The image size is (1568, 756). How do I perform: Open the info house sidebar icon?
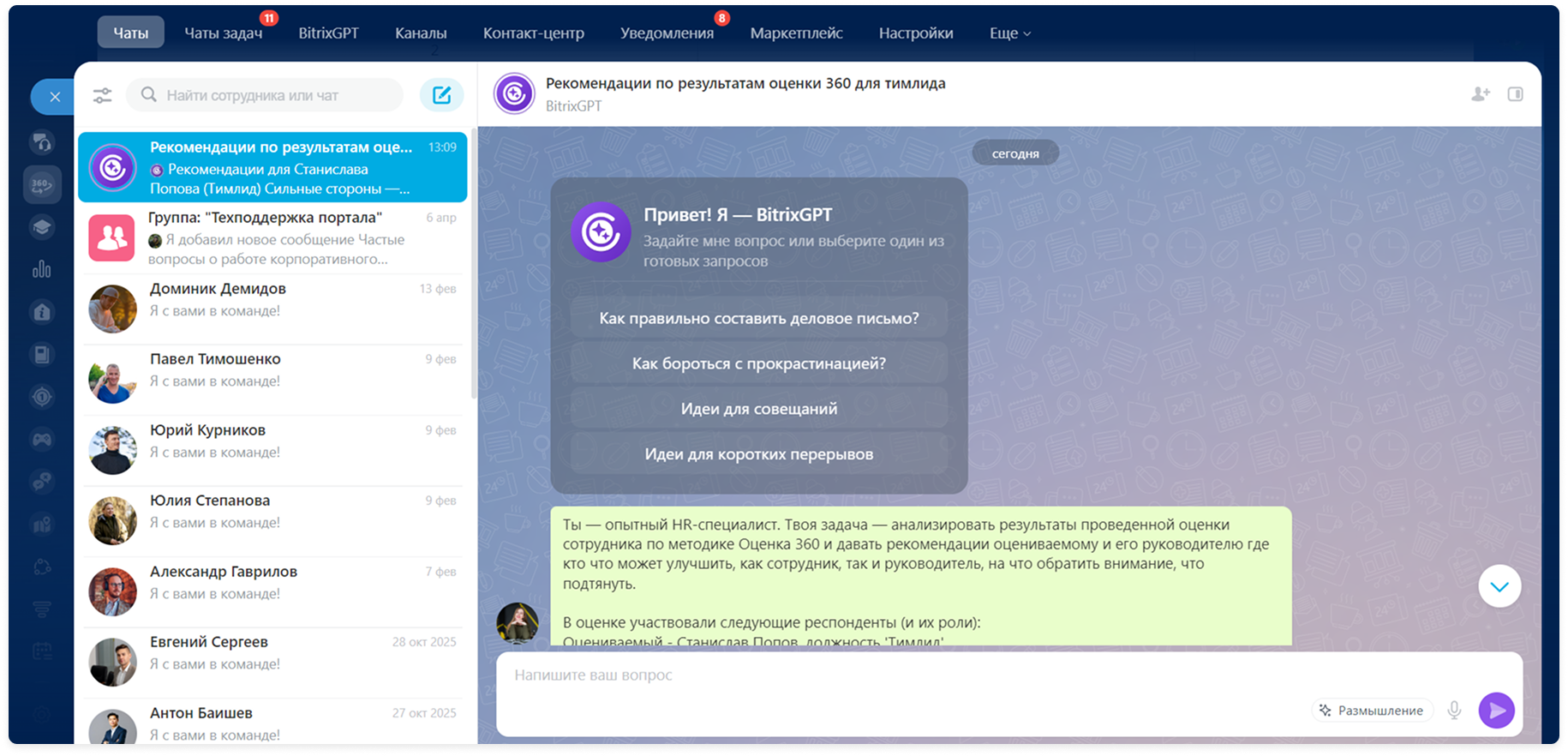click(x=42, y=312)
